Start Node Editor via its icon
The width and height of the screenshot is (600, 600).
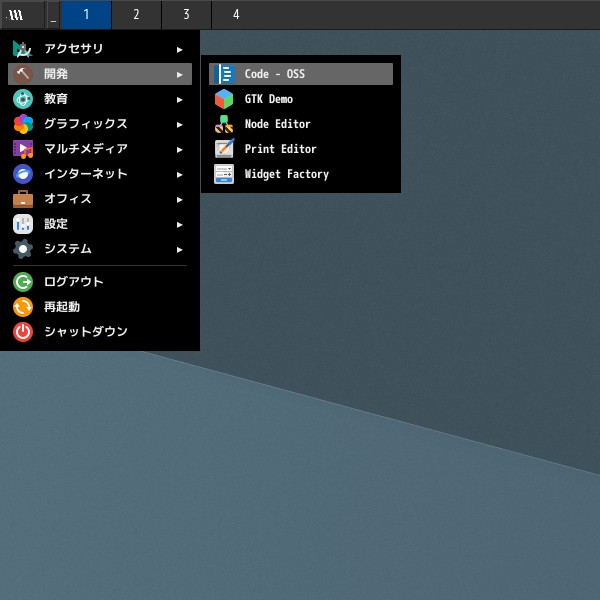(x=224, y=124)
